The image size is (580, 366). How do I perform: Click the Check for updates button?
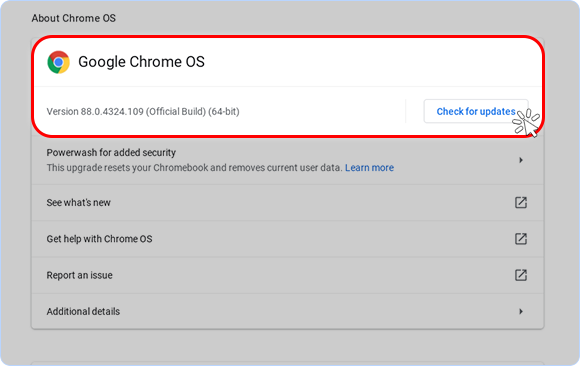tap(476, 111)
